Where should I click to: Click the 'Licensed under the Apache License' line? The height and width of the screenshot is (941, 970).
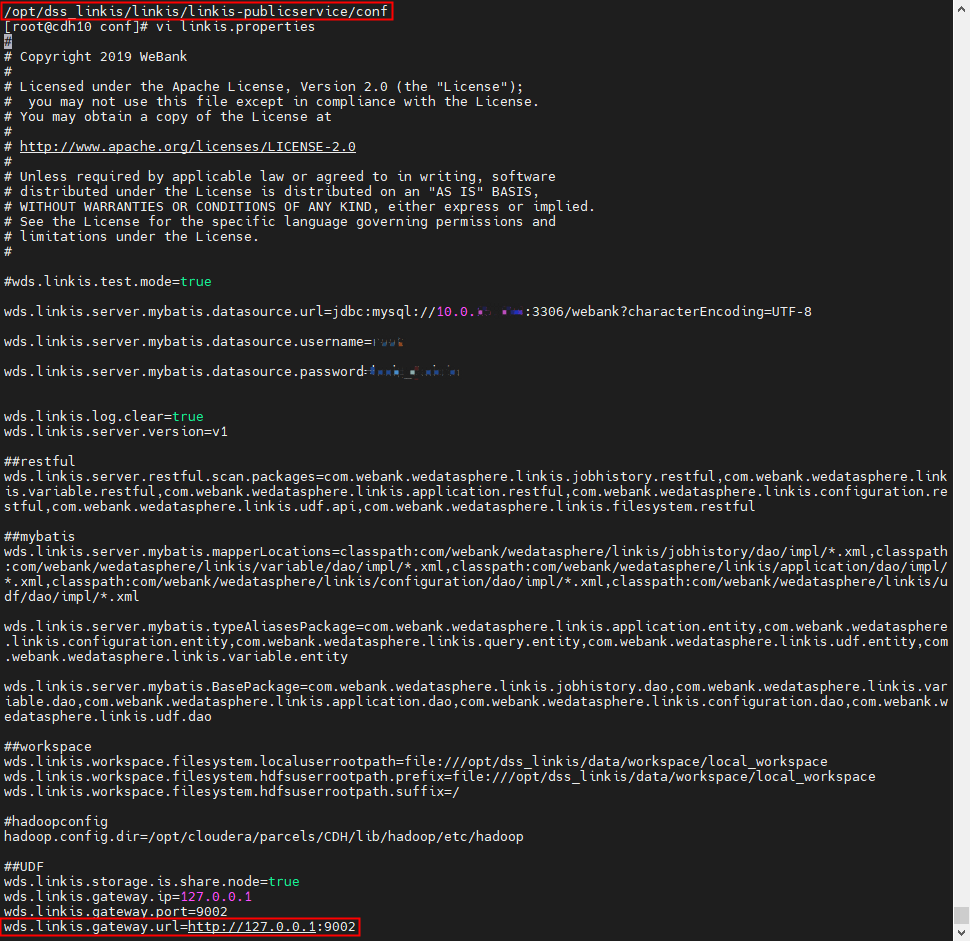tap(264, 87)
